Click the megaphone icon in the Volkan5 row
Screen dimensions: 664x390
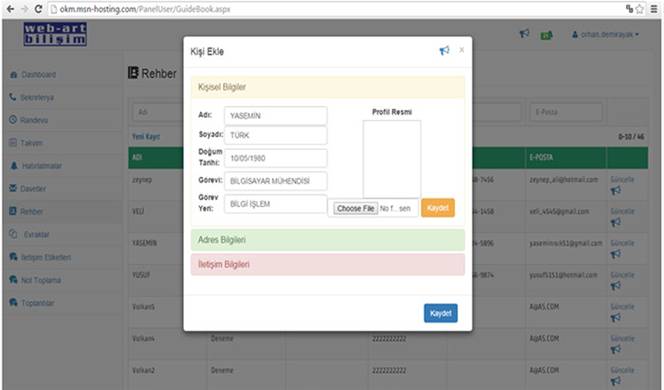[616, 318]
